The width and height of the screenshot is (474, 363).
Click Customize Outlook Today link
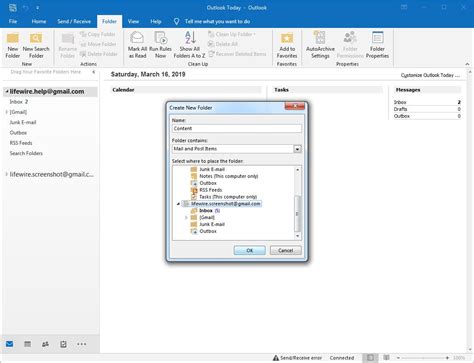[430, 75]
